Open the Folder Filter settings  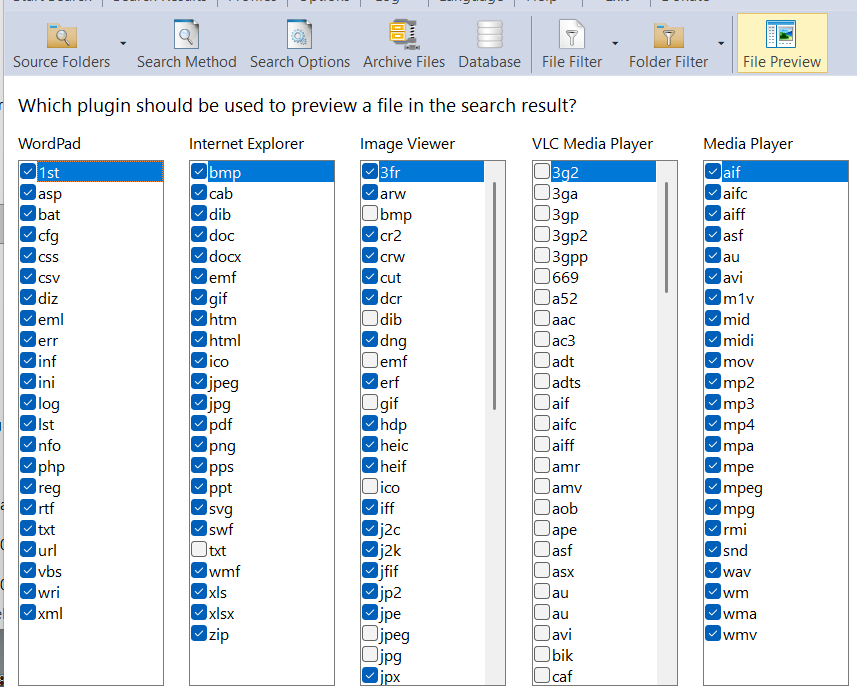668,46
